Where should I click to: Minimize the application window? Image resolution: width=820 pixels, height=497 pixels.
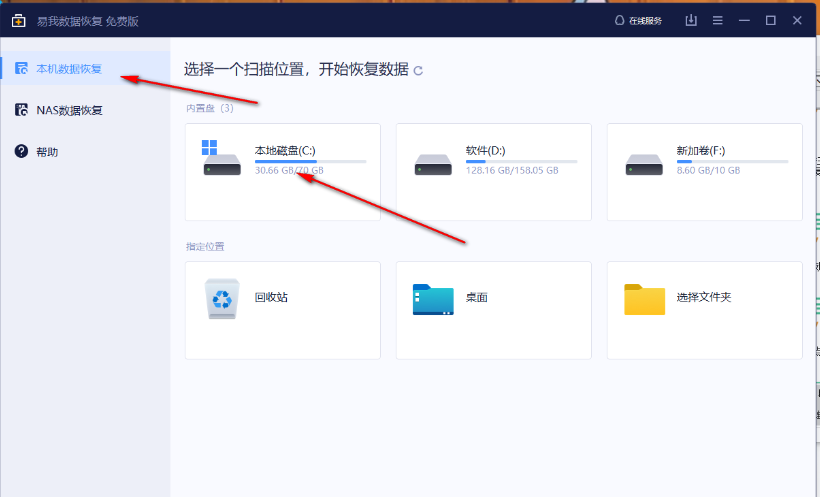744,20
